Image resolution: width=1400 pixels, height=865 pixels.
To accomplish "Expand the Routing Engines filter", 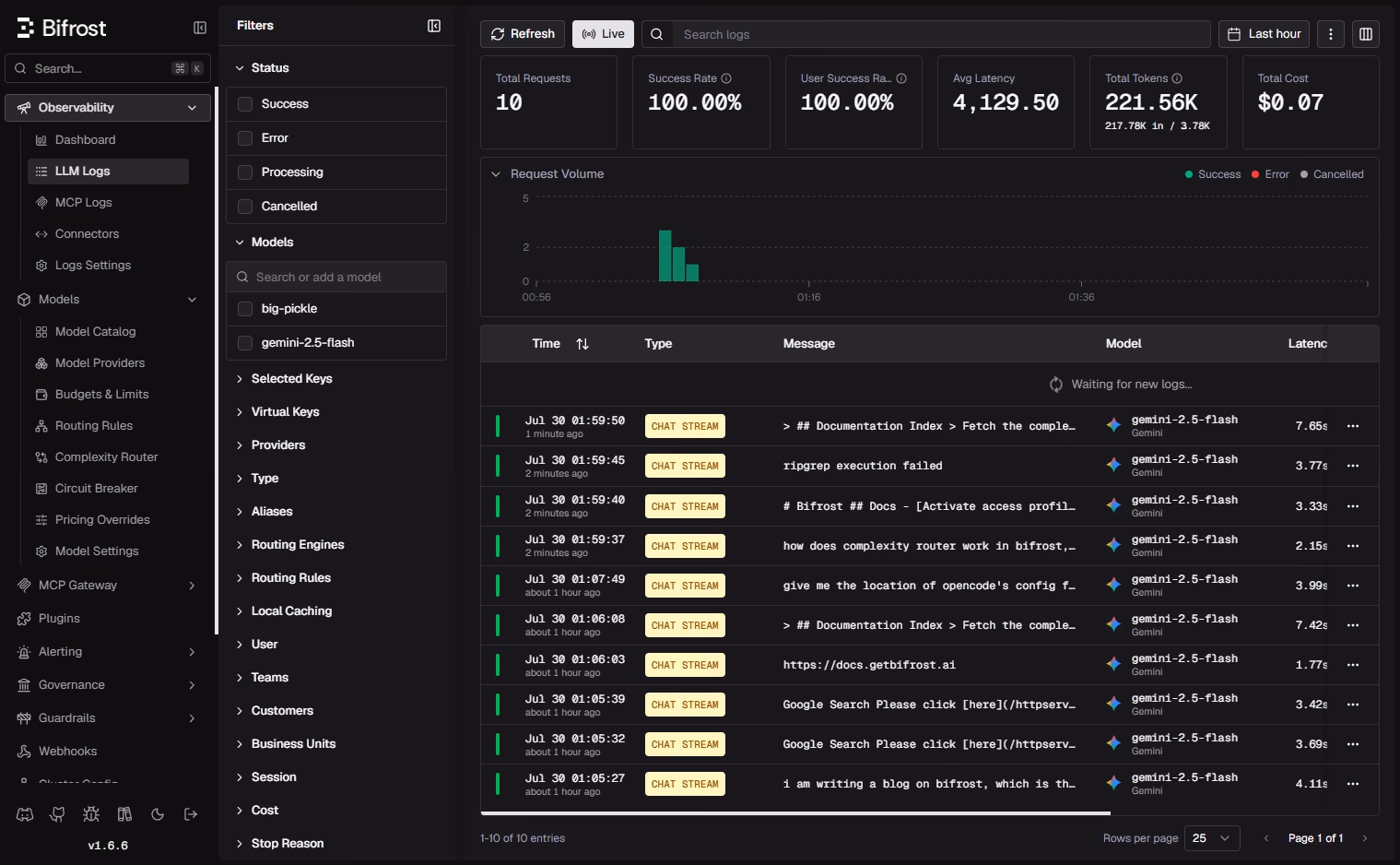I will point(289,545).
